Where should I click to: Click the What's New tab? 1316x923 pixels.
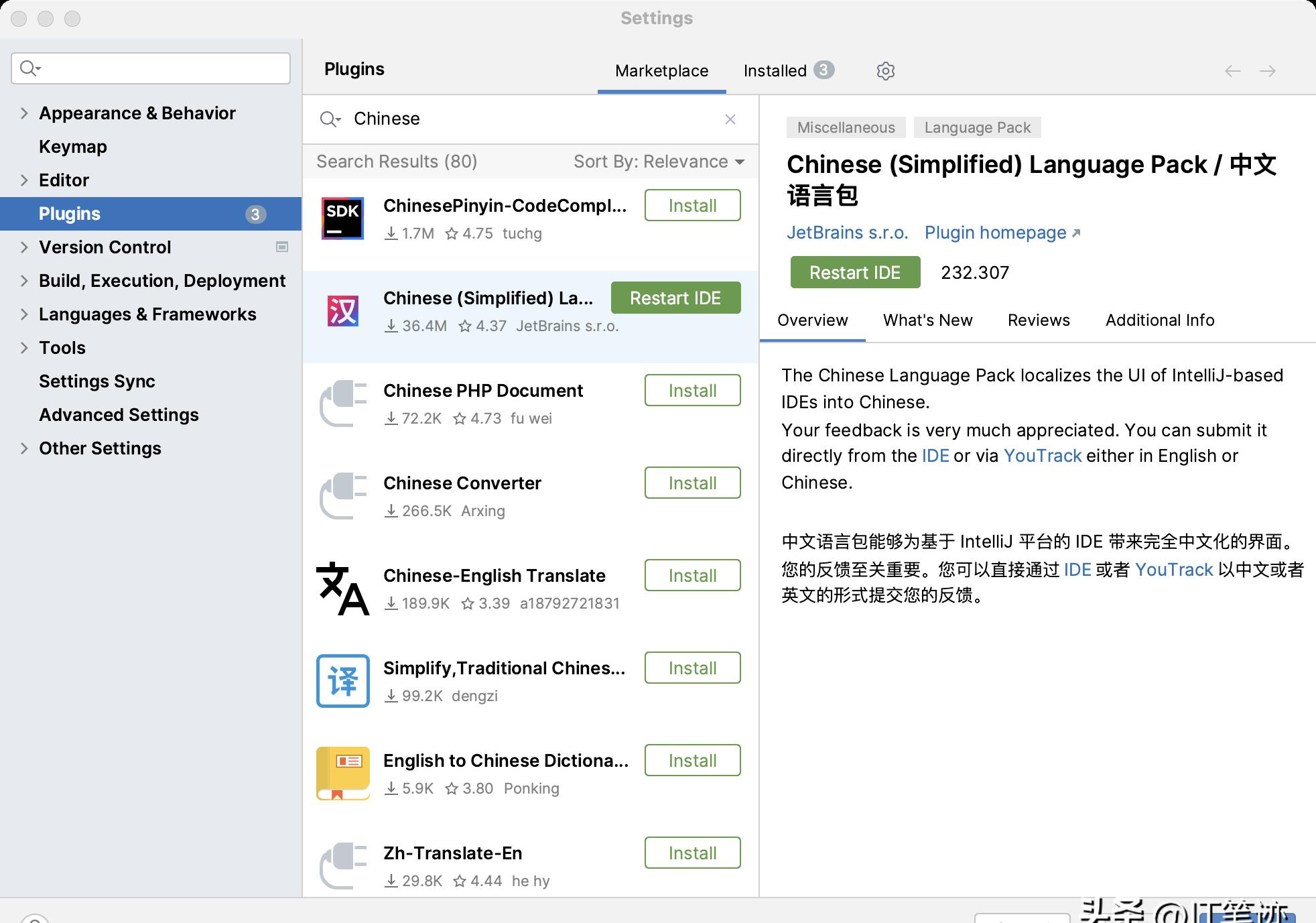[x=927, y=319]
